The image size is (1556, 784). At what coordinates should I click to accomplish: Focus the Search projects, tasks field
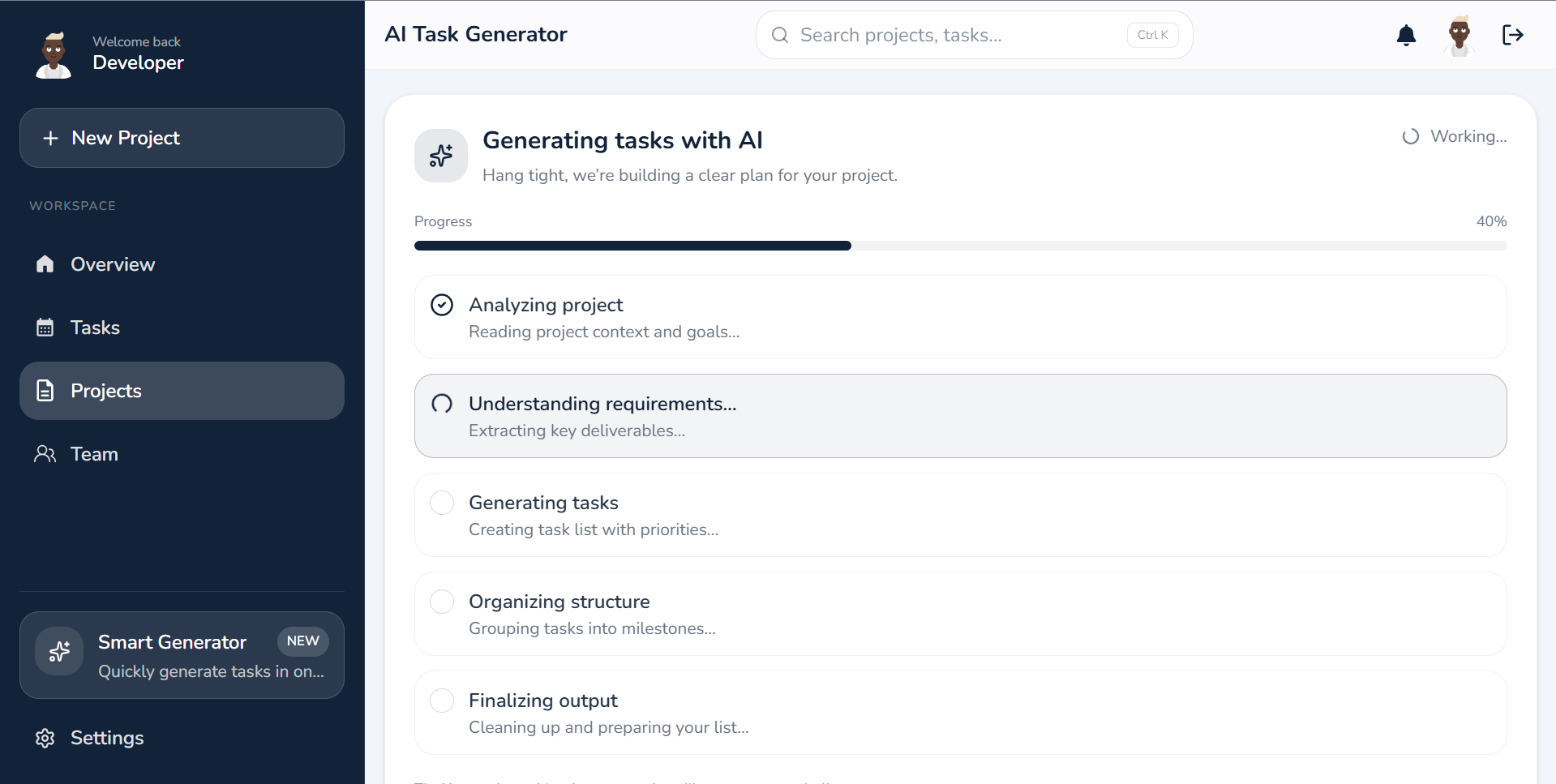tap(974, 35)
